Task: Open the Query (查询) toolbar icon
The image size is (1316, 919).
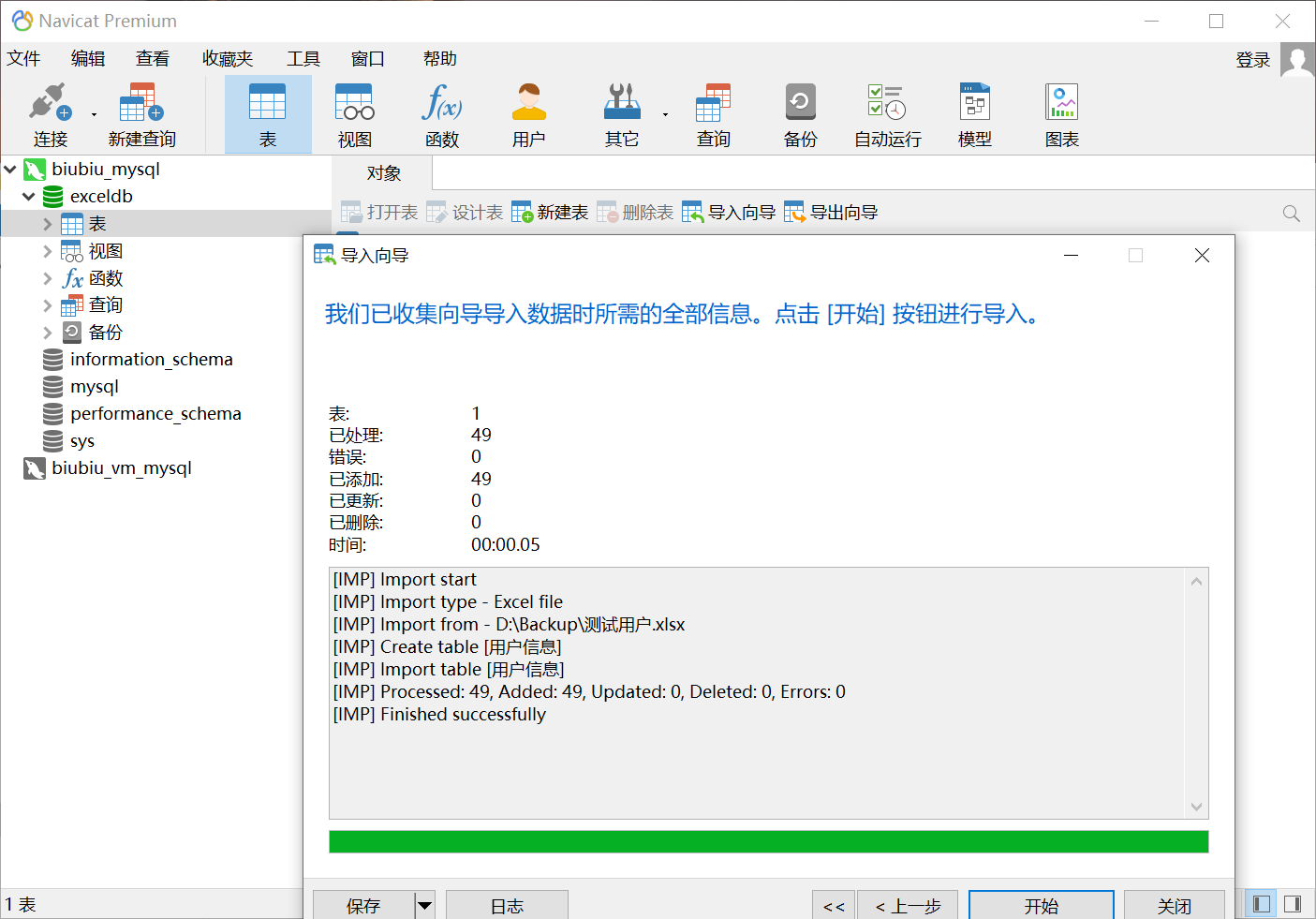Action: [x=714, y=114]
